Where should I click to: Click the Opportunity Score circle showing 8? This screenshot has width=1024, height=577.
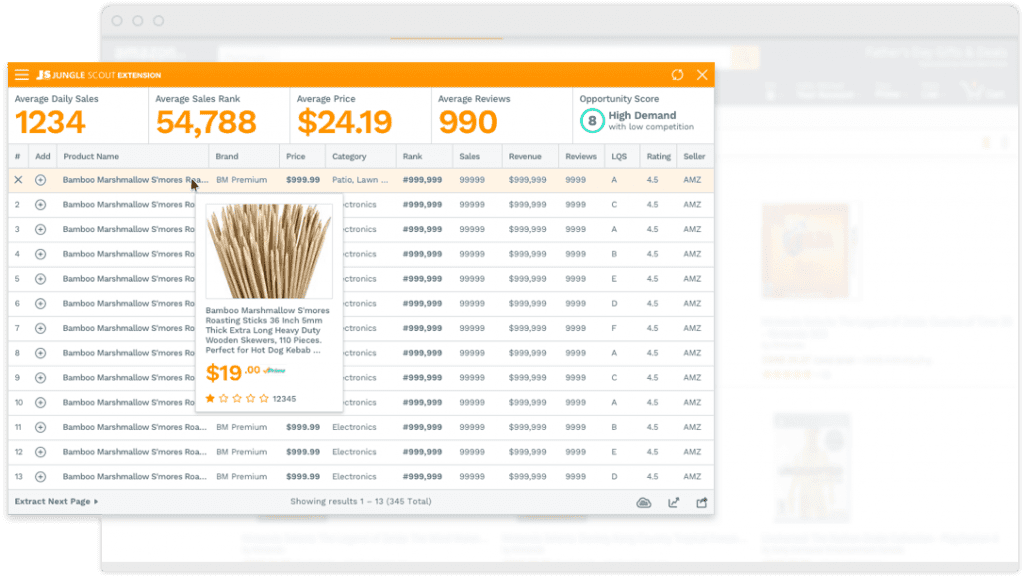click(x=592, y=121)
